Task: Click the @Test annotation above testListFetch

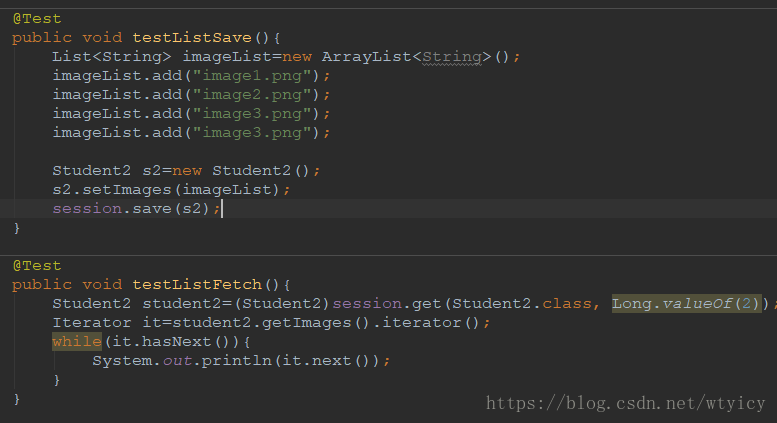Action: point(37,266)
